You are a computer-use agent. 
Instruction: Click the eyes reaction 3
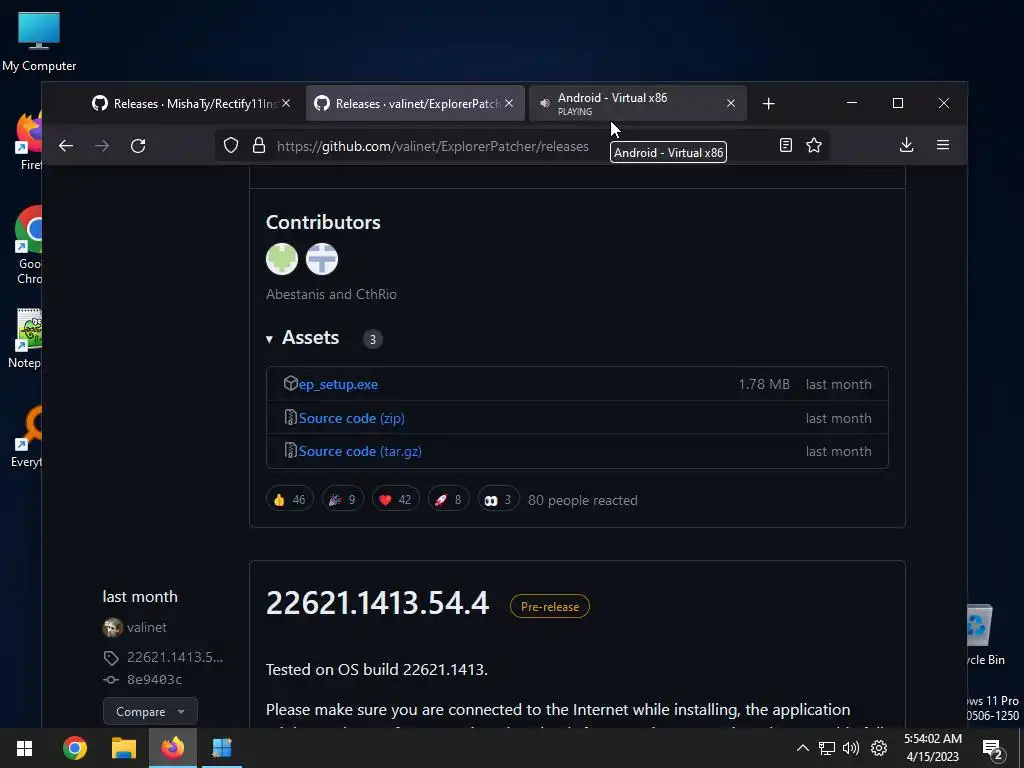click(498, 500)
